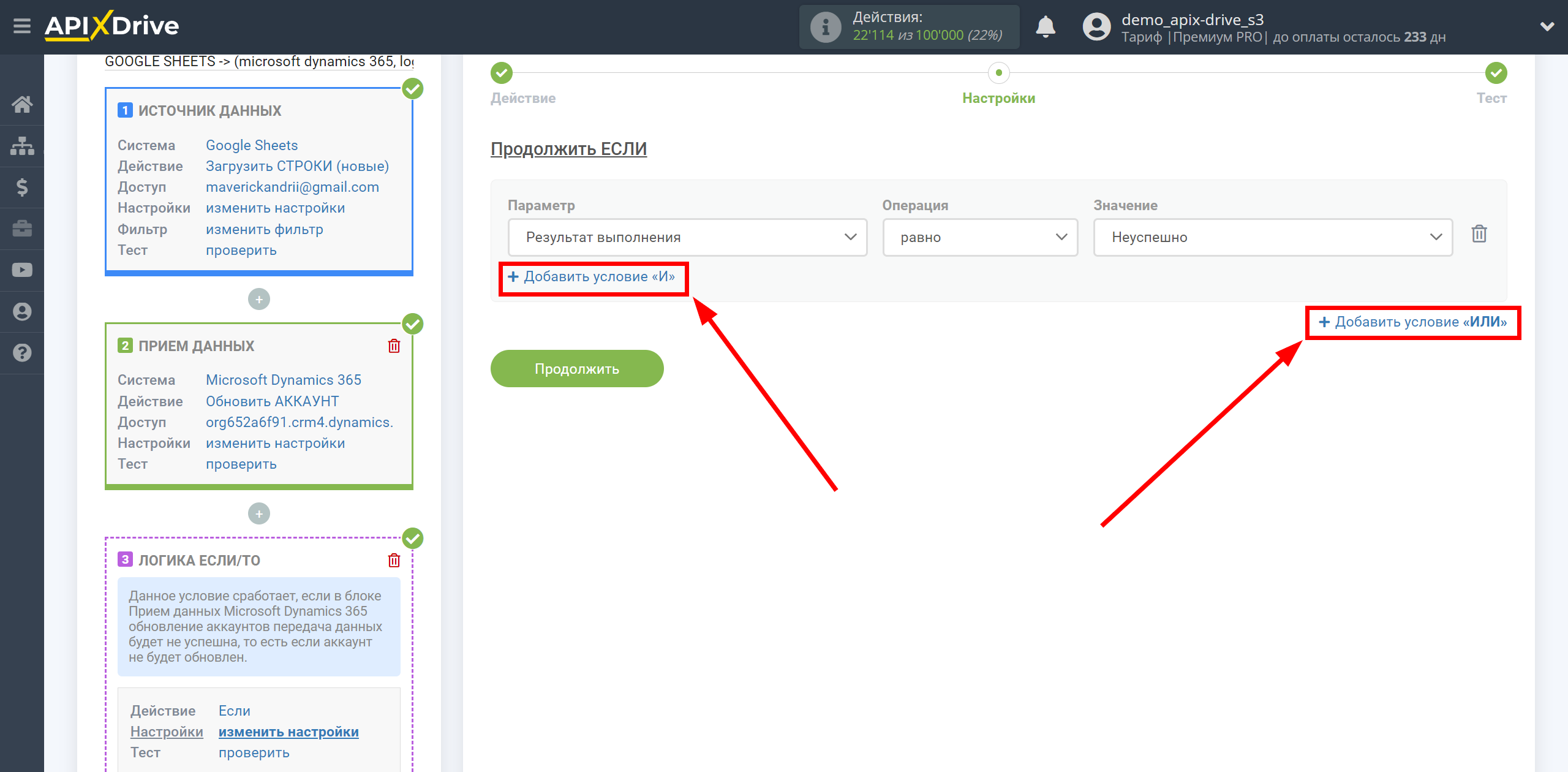Delete the Логика ЕСЛИ/ТО block

394,561
